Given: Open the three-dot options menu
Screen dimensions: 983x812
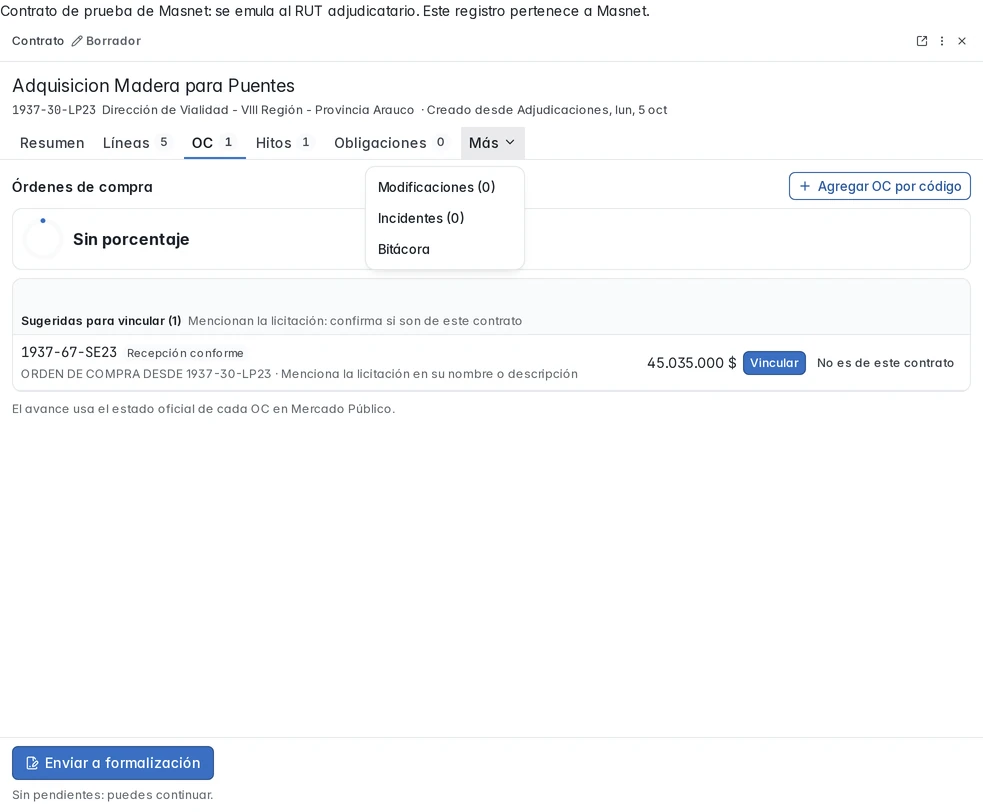Looking at the screenshot, I should pos(942,41).
